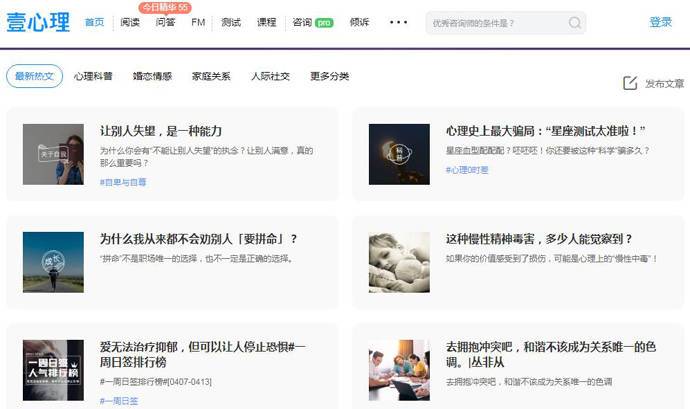Click the search magnifier icon
The width and height of the screenshot is (690, 409).
(575, 23)
